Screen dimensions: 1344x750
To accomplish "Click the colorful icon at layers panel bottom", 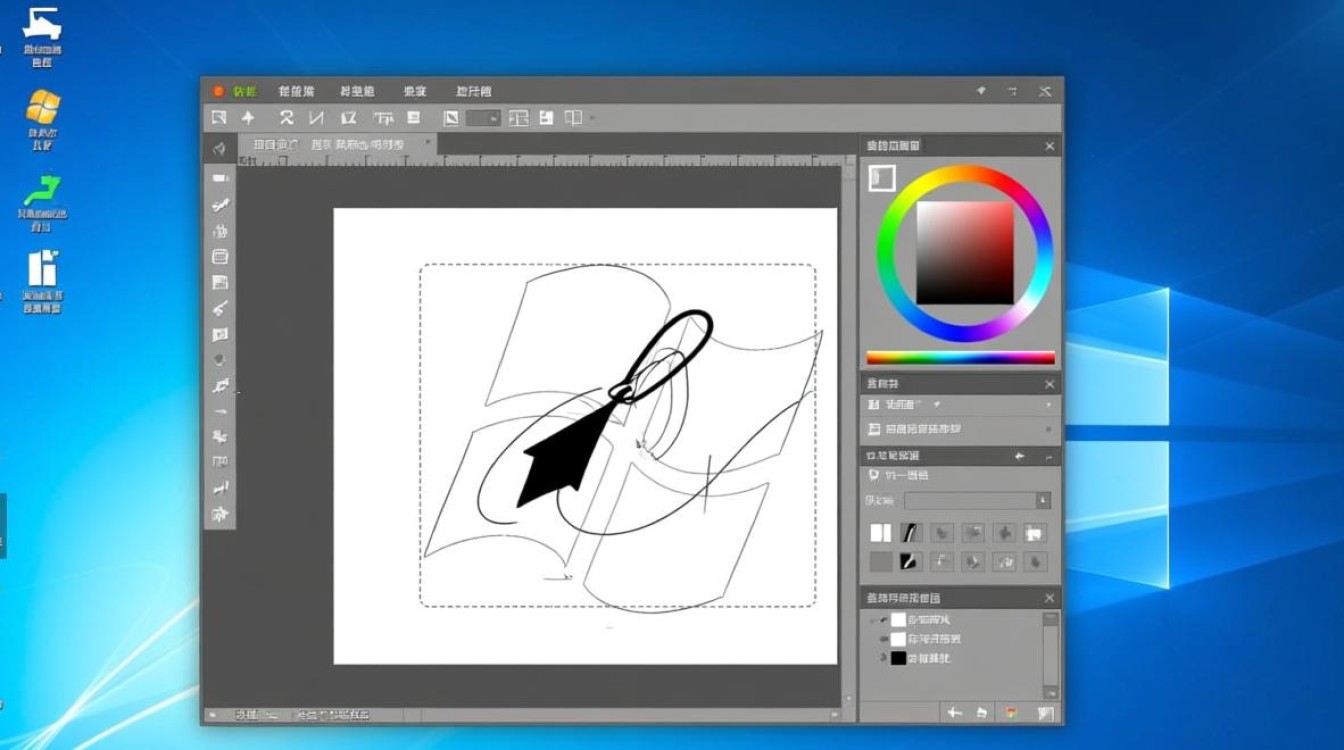I will 1011,712.
